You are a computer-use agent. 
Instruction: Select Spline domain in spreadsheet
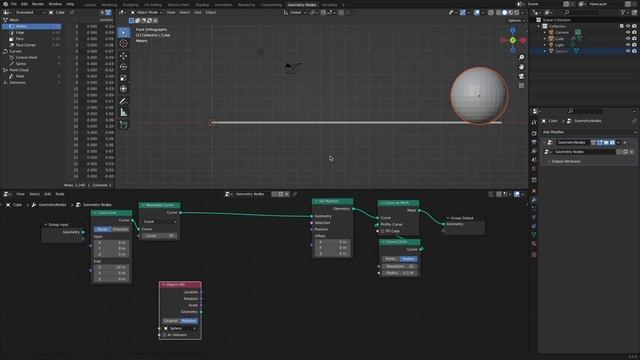coord(21,64)
